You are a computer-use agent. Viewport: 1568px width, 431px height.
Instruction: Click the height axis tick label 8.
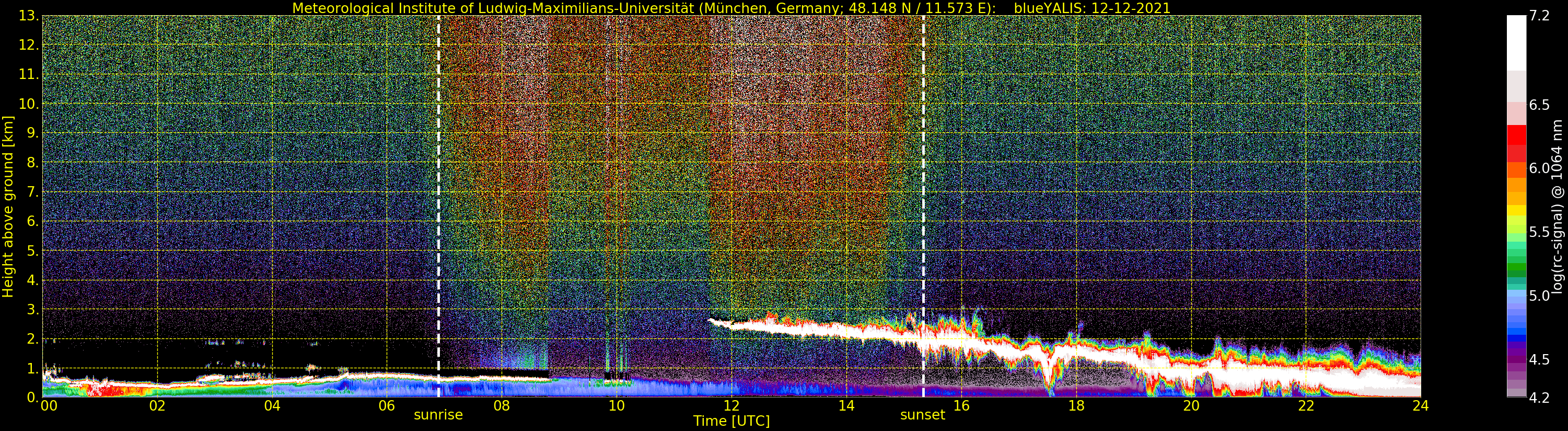33,163
